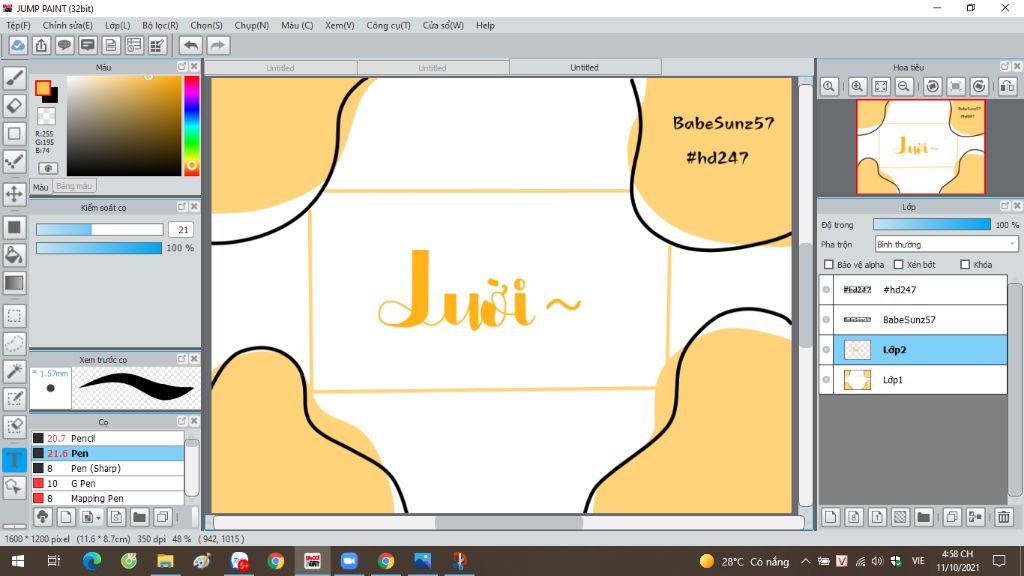The height and width of the screenshot is (576, 1024).
Task: Switch to the Bảng màu tab
Action: point(74,186)
